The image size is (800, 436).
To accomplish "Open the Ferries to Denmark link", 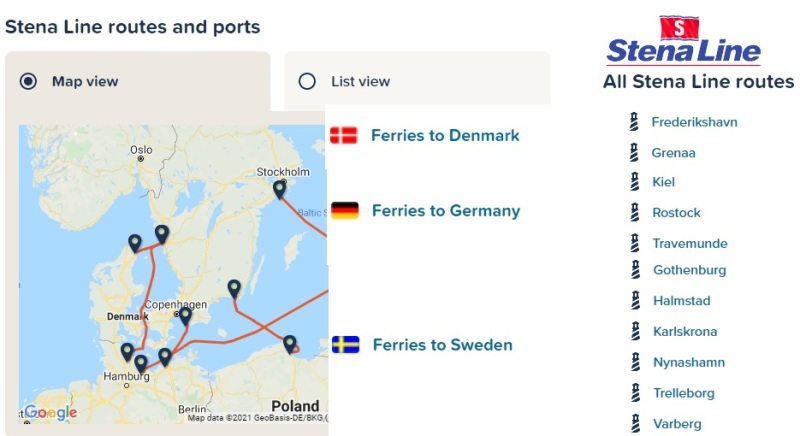I will 445,136.
